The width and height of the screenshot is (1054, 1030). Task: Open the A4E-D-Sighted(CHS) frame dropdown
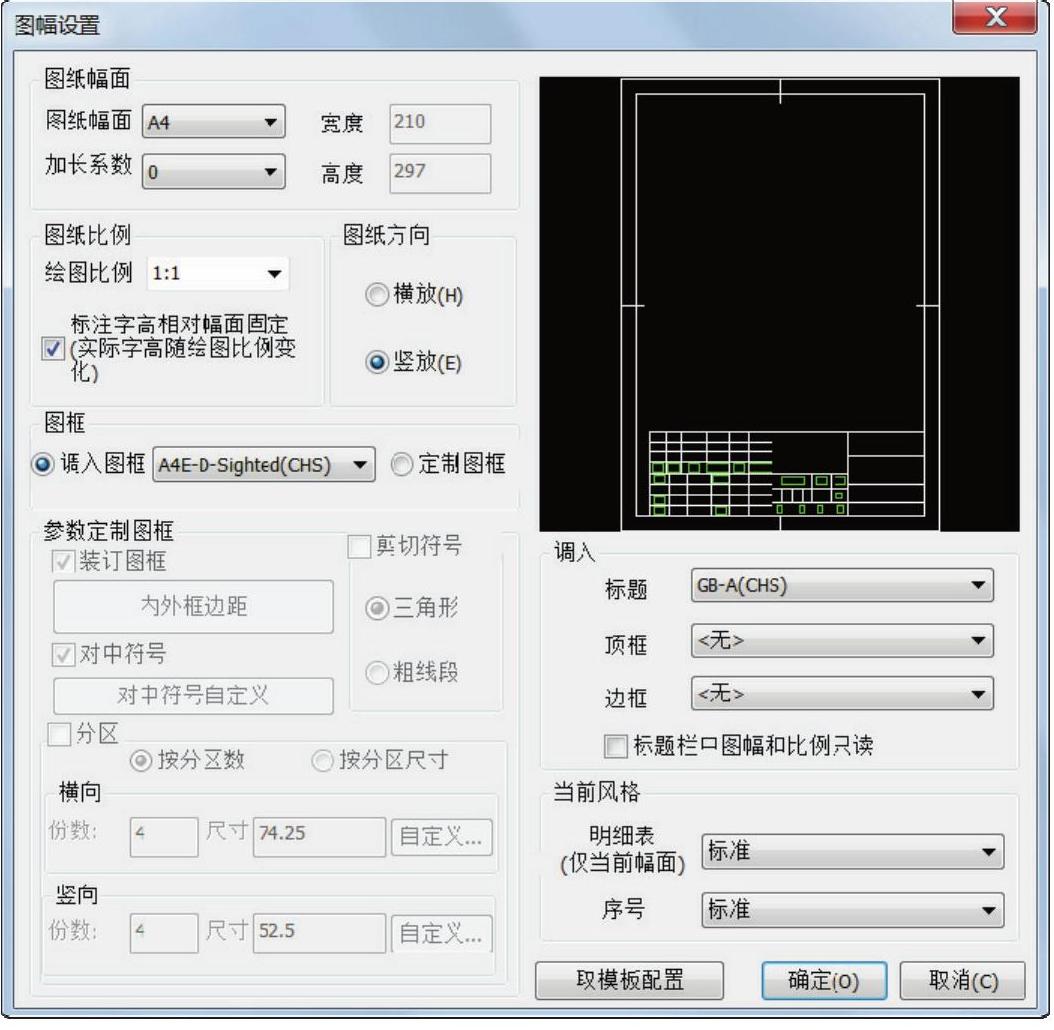point(264,465)
